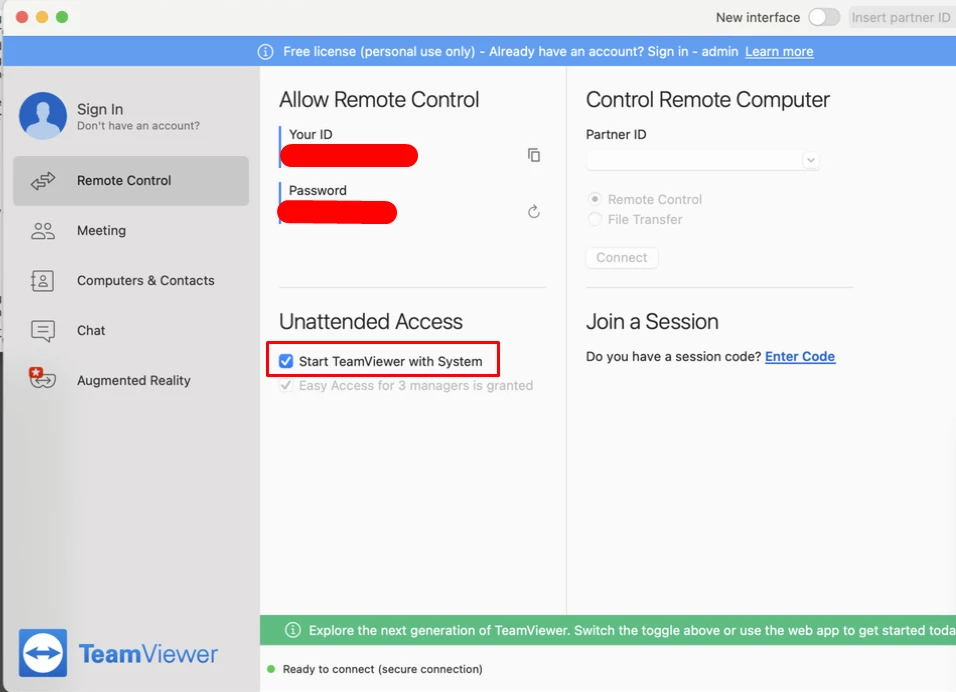Click the Easy Access granted checkbox
The height and width of the screenshot is (692, 956).
click(285, 385)
